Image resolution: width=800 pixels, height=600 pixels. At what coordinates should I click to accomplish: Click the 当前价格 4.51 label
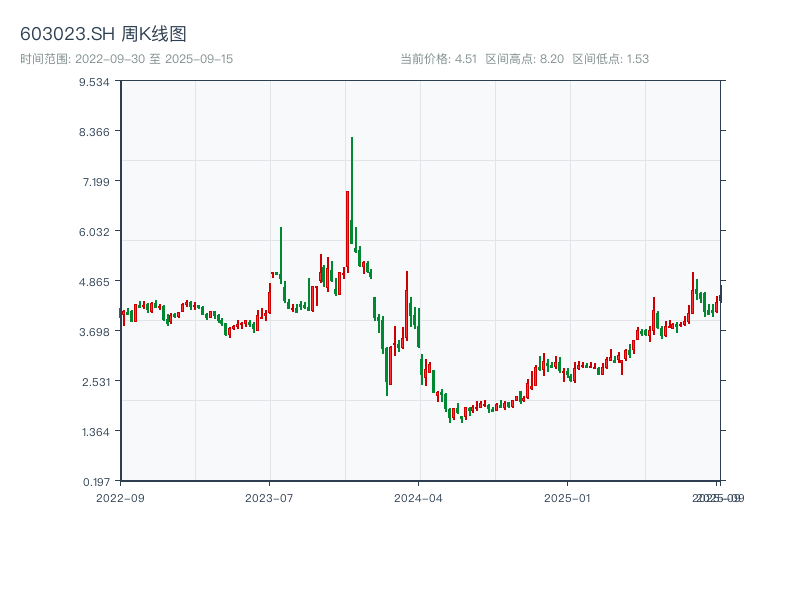[438, 59]
